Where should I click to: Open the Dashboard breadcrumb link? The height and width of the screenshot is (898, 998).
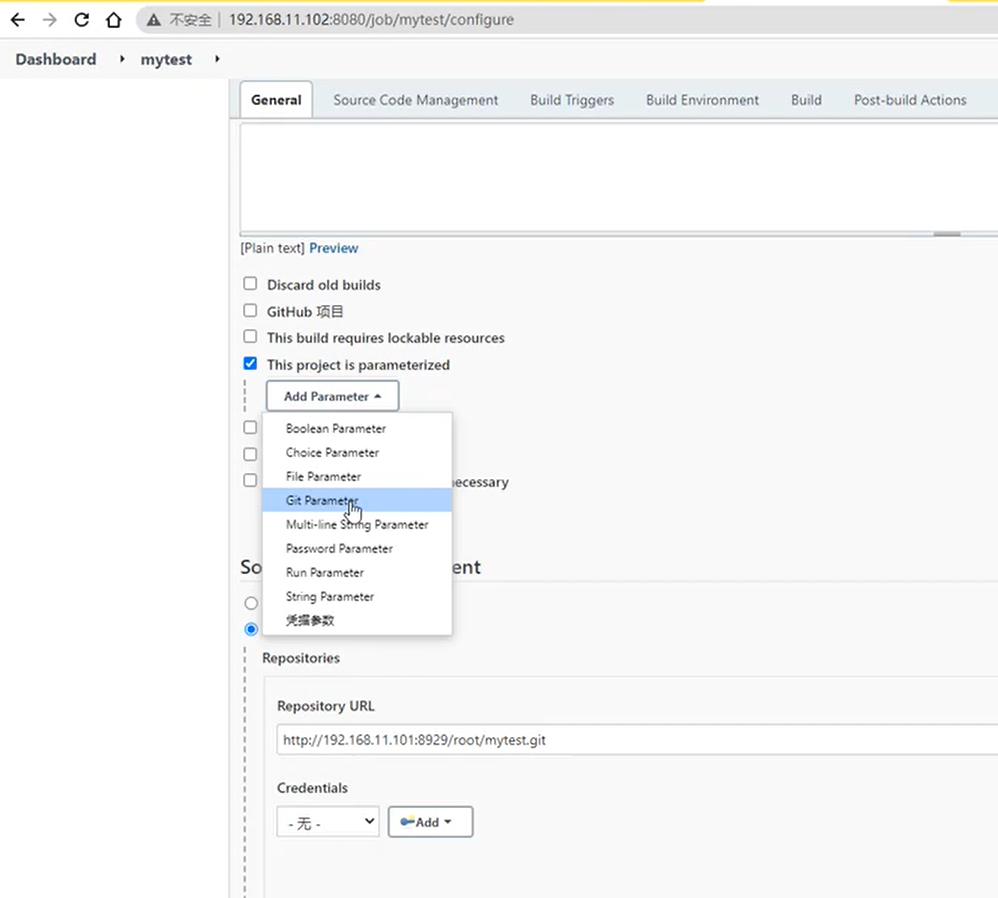pos(56,59)
